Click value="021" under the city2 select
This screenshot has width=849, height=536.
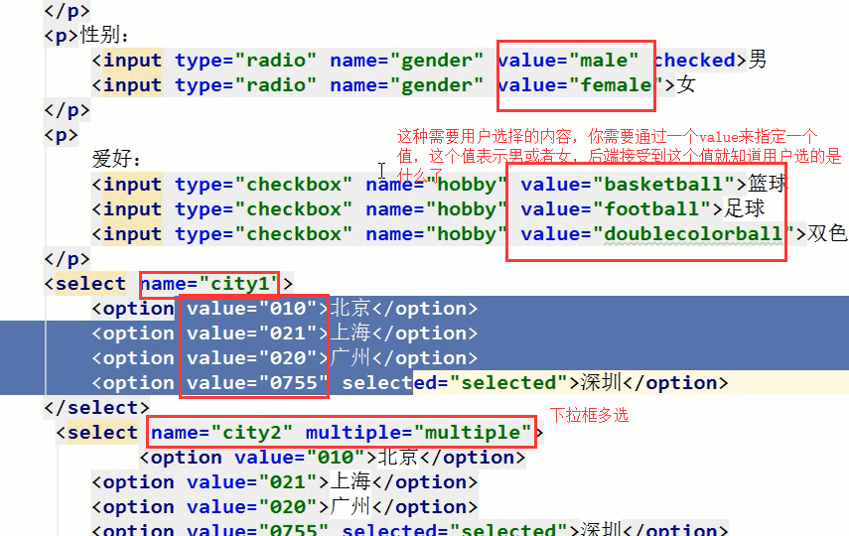pyautogui.click(x=251, y=483)
